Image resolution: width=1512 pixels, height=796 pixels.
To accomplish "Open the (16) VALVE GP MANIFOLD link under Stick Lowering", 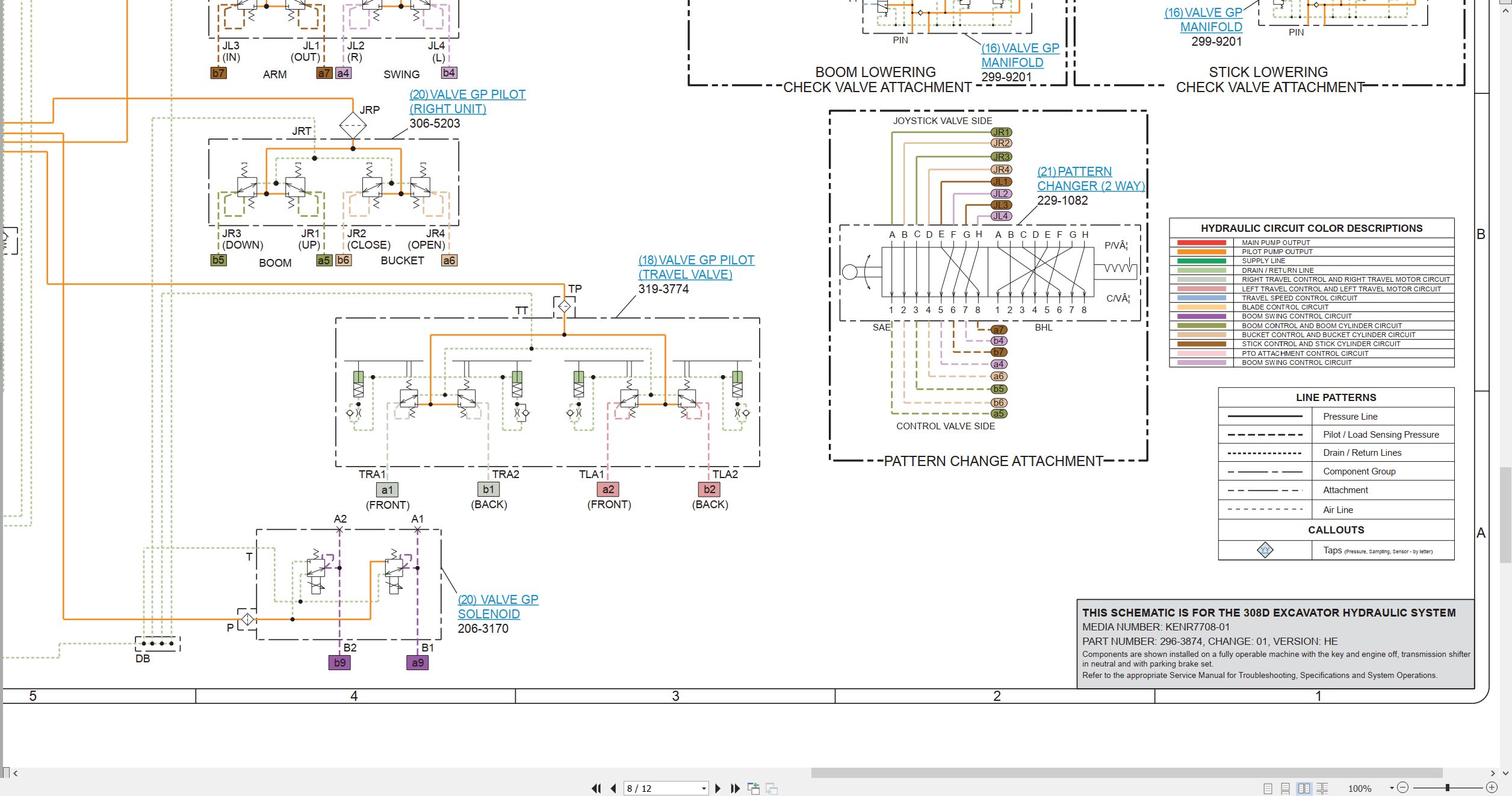I will coord(1203,20).
